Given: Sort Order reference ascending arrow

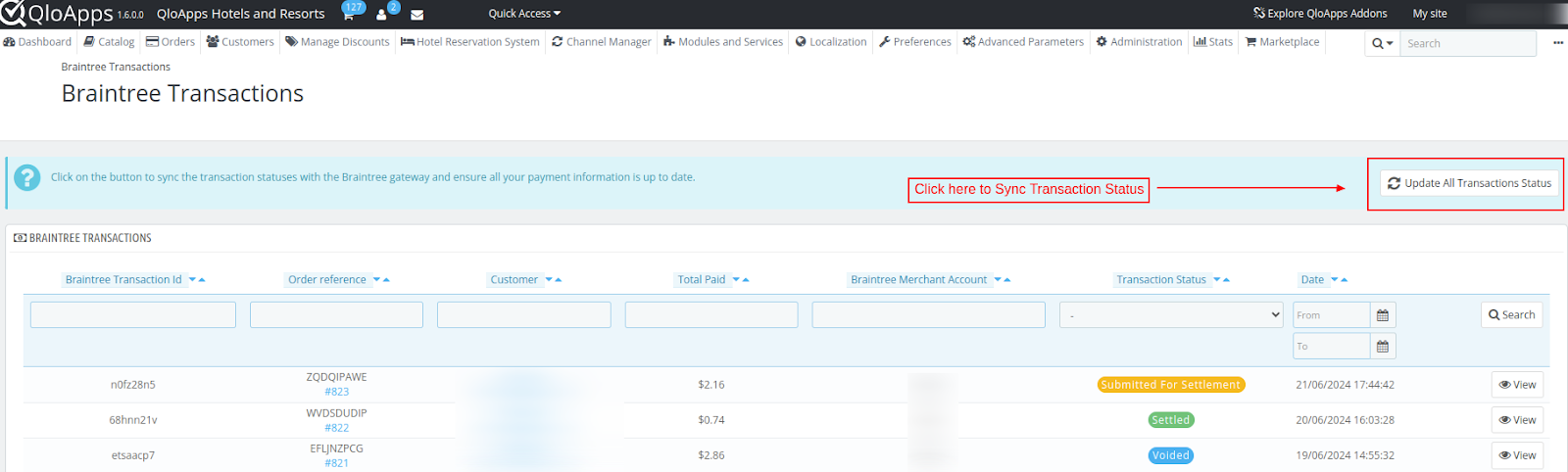Looking at the screenshot, I should coord(386,280).
